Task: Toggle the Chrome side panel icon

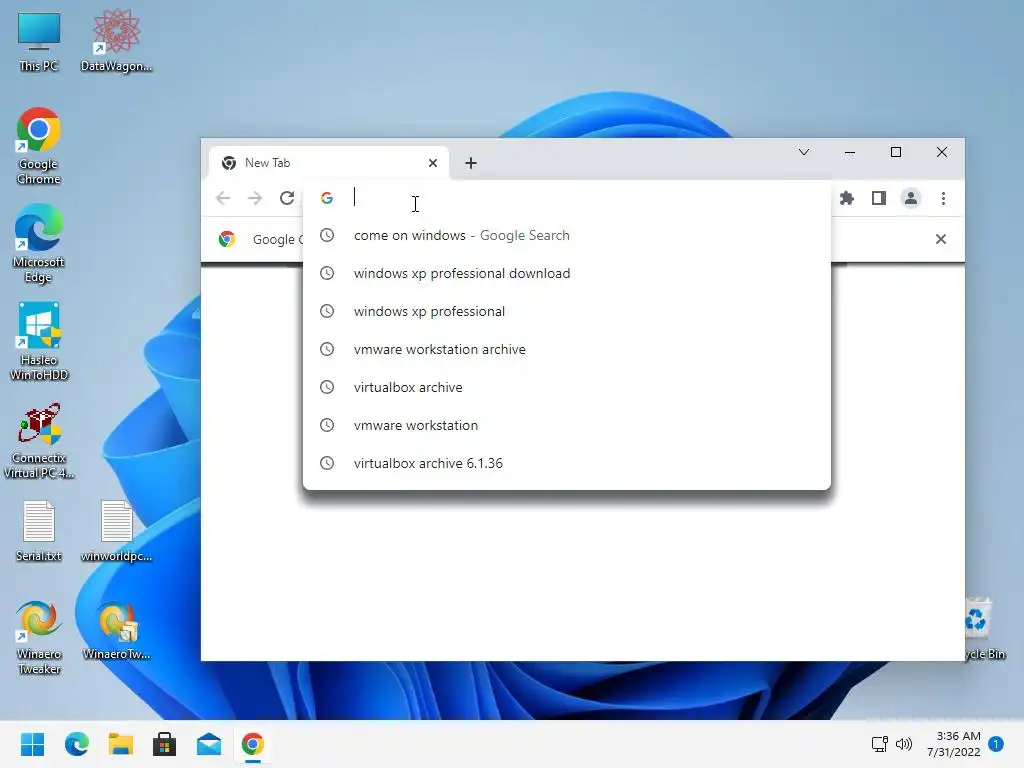Action: pos(879,198)
